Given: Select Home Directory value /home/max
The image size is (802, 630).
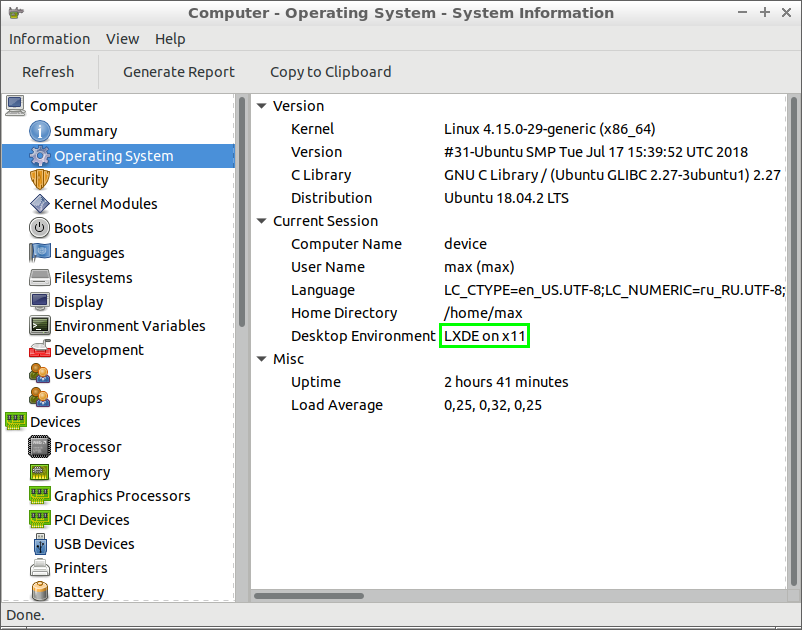Looking at the screenshot, I should [483, 313].
